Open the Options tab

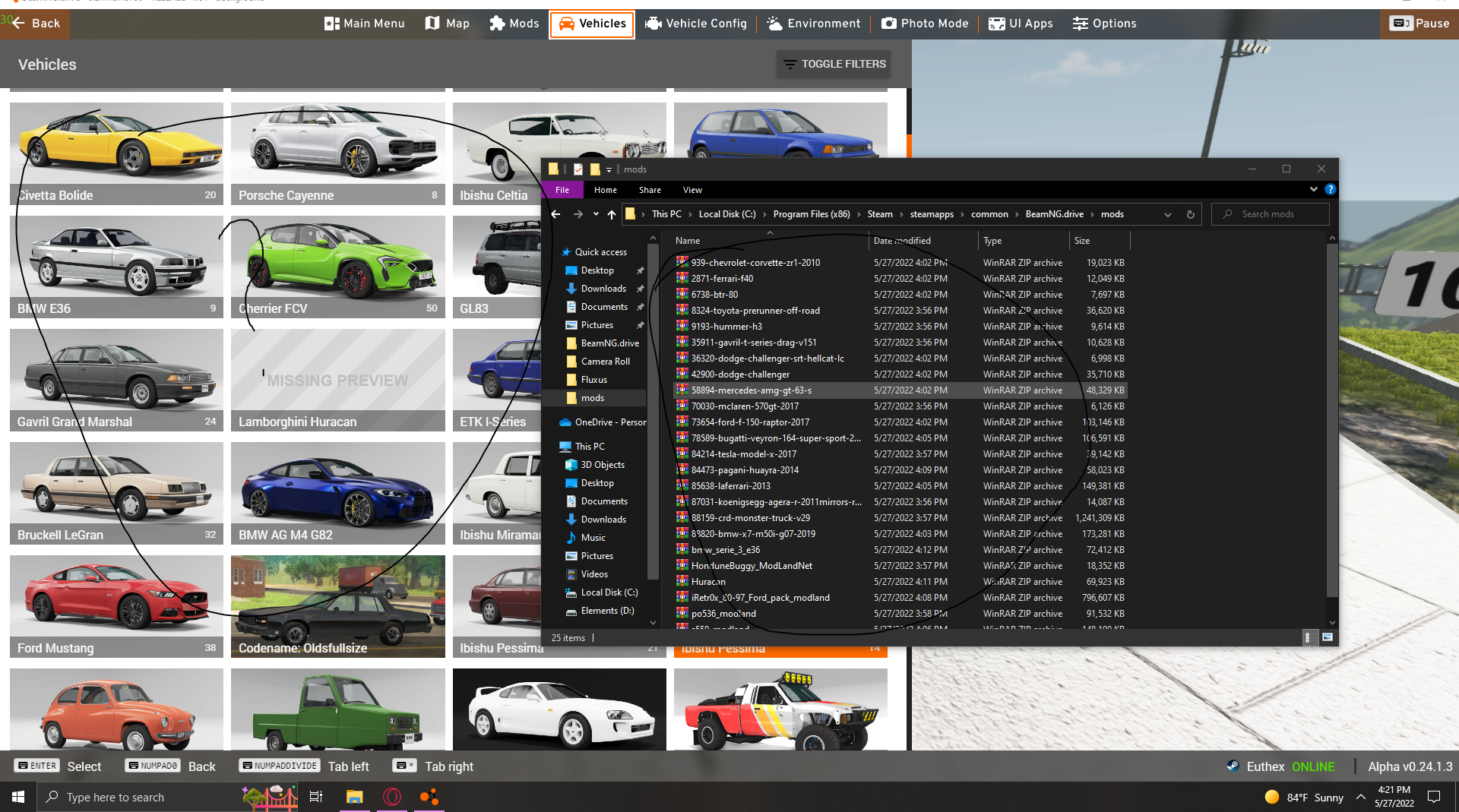click(1105, 24)
